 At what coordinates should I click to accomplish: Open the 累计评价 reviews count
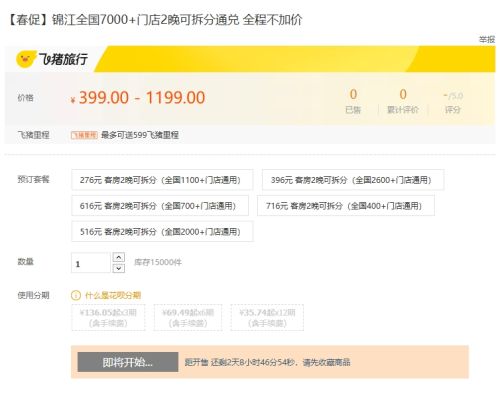click(403, 101)
